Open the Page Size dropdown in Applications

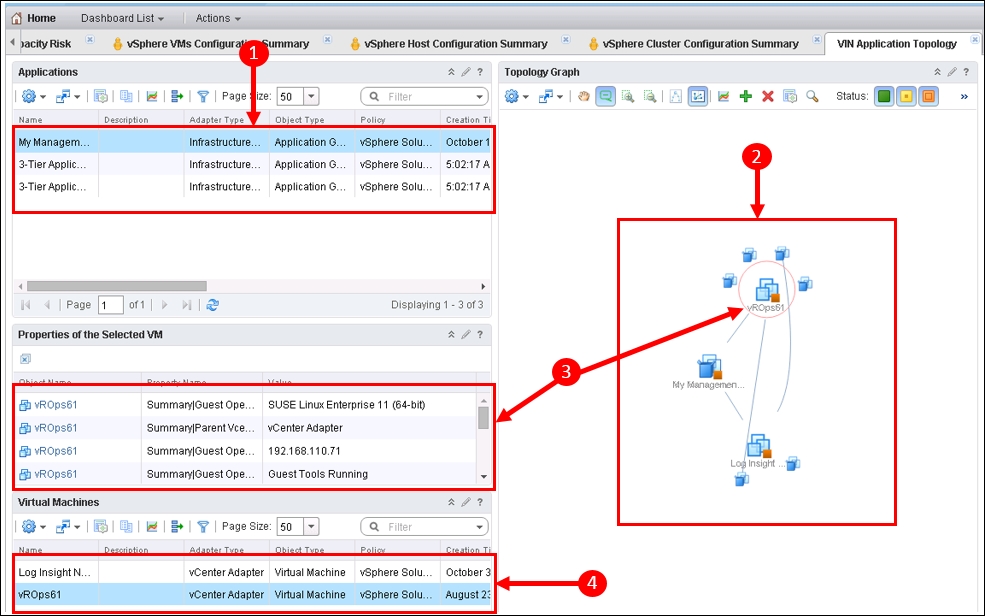pyautogui.click(x=312, y=96)
